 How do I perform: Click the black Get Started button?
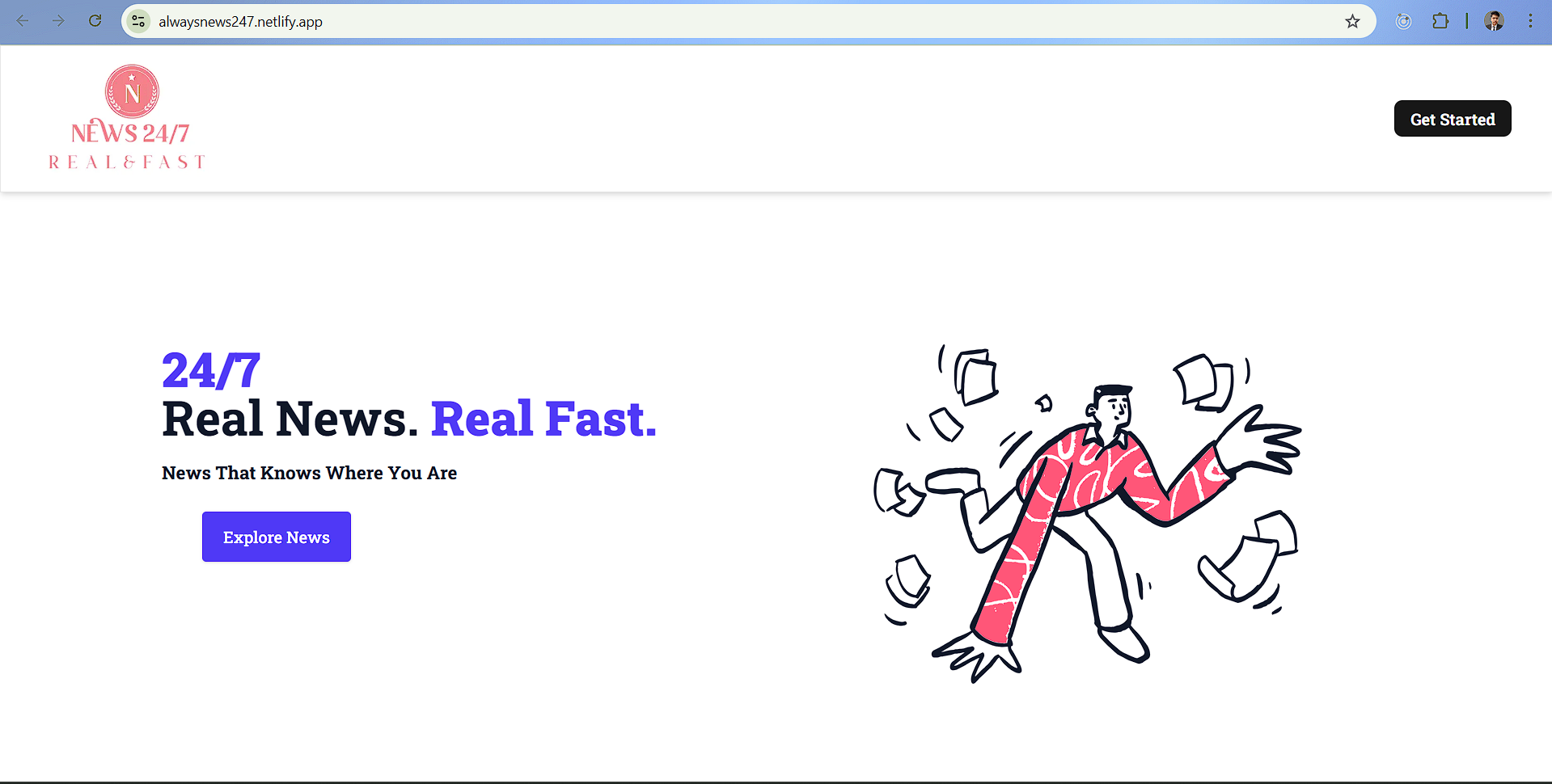1453,119
